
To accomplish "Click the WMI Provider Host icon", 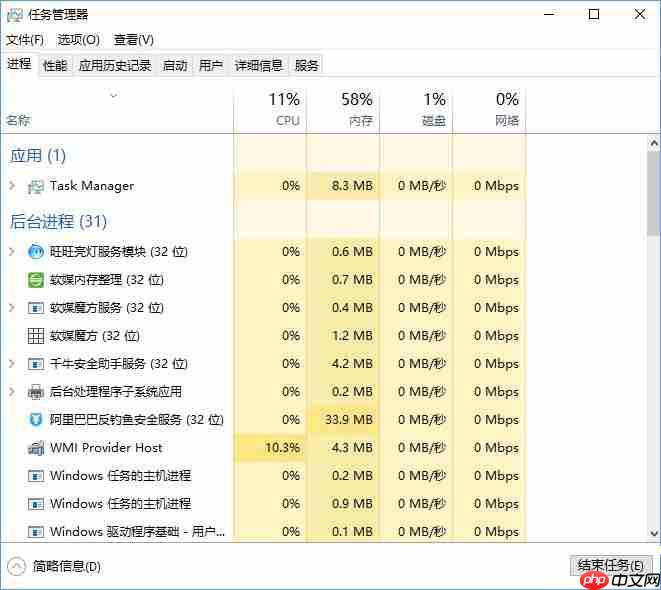I will (x=35, y=448).
